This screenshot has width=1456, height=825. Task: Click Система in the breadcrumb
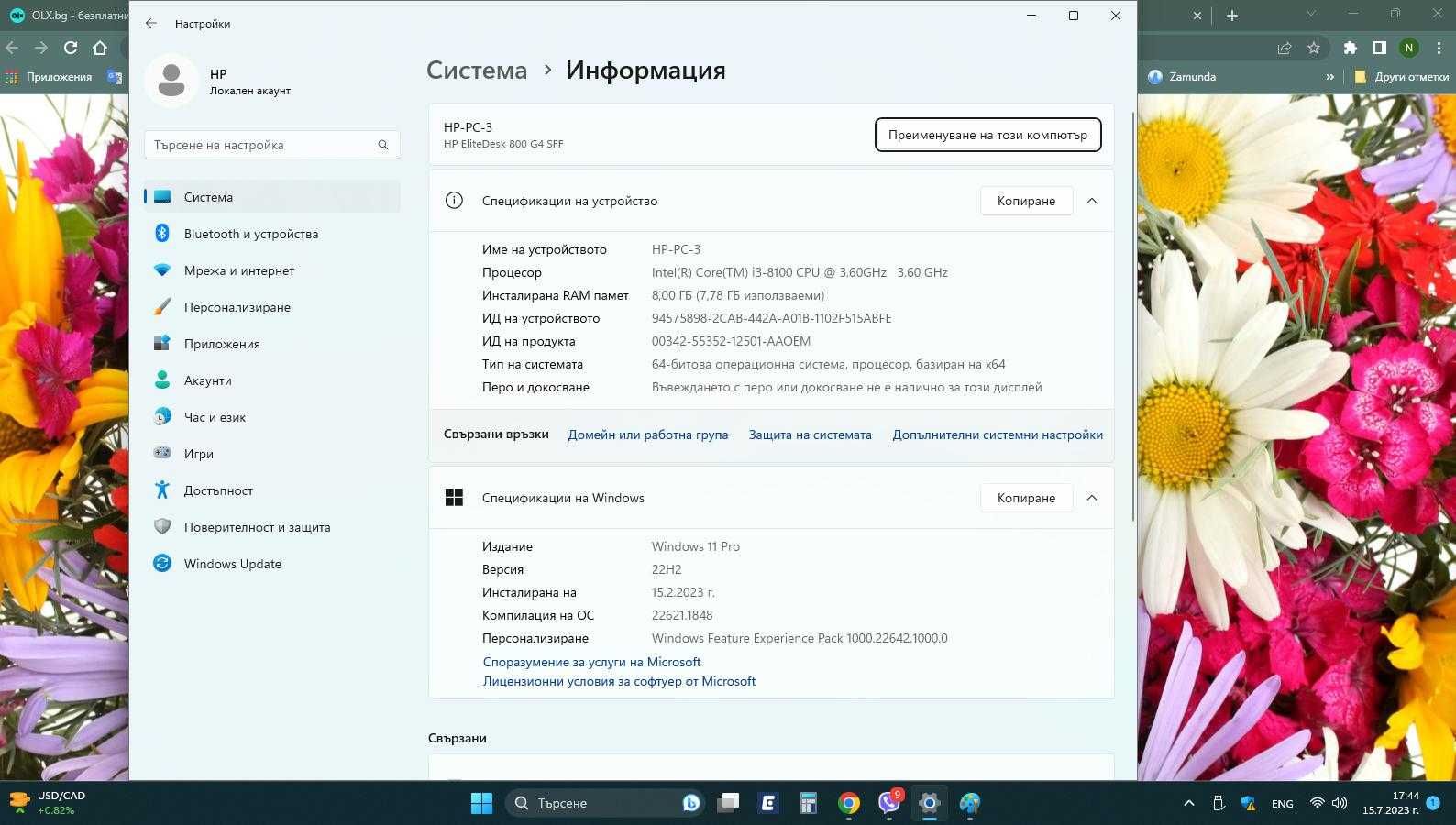coord(477,71)
